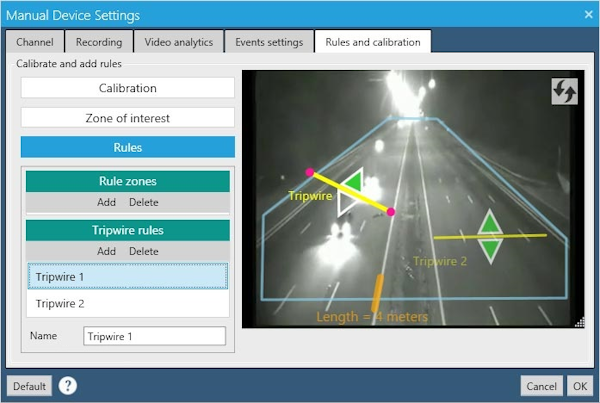Click the video preview resize grip corner
This screenshot has width=600, height=403.
click(x=580, y=322)
